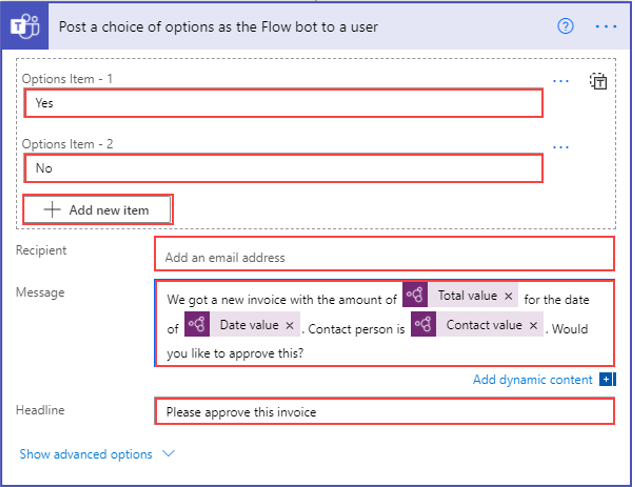
Task: Open ellipsis menu for Options Item 2
Action: [560, 147]
